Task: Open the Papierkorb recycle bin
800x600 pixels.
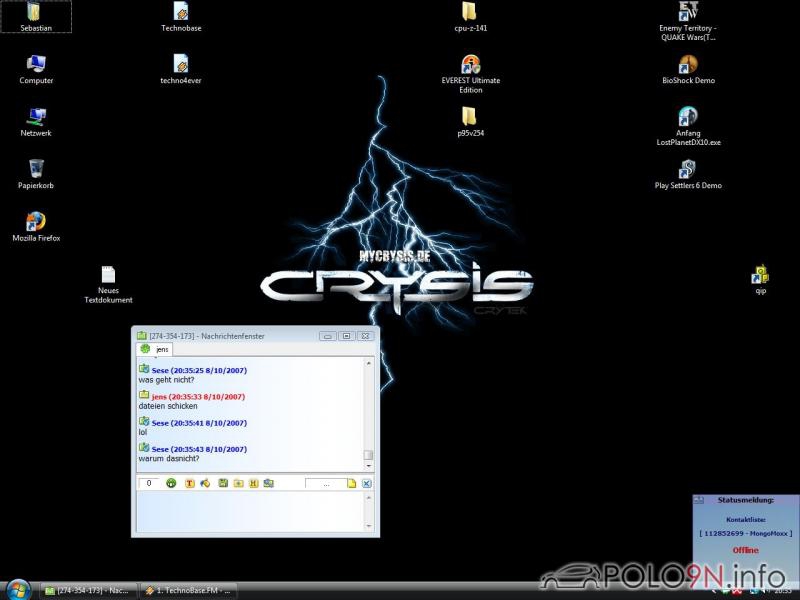Action: 36,174
